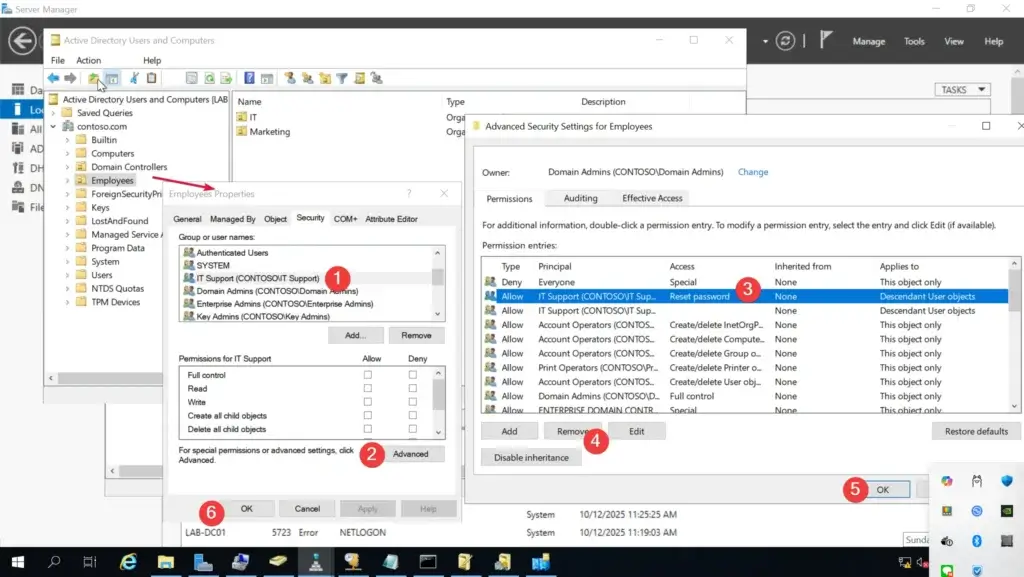This screenshot has width=1024, height=577.
Task: Open the Windows Start menu
Action: coord(18,562)
